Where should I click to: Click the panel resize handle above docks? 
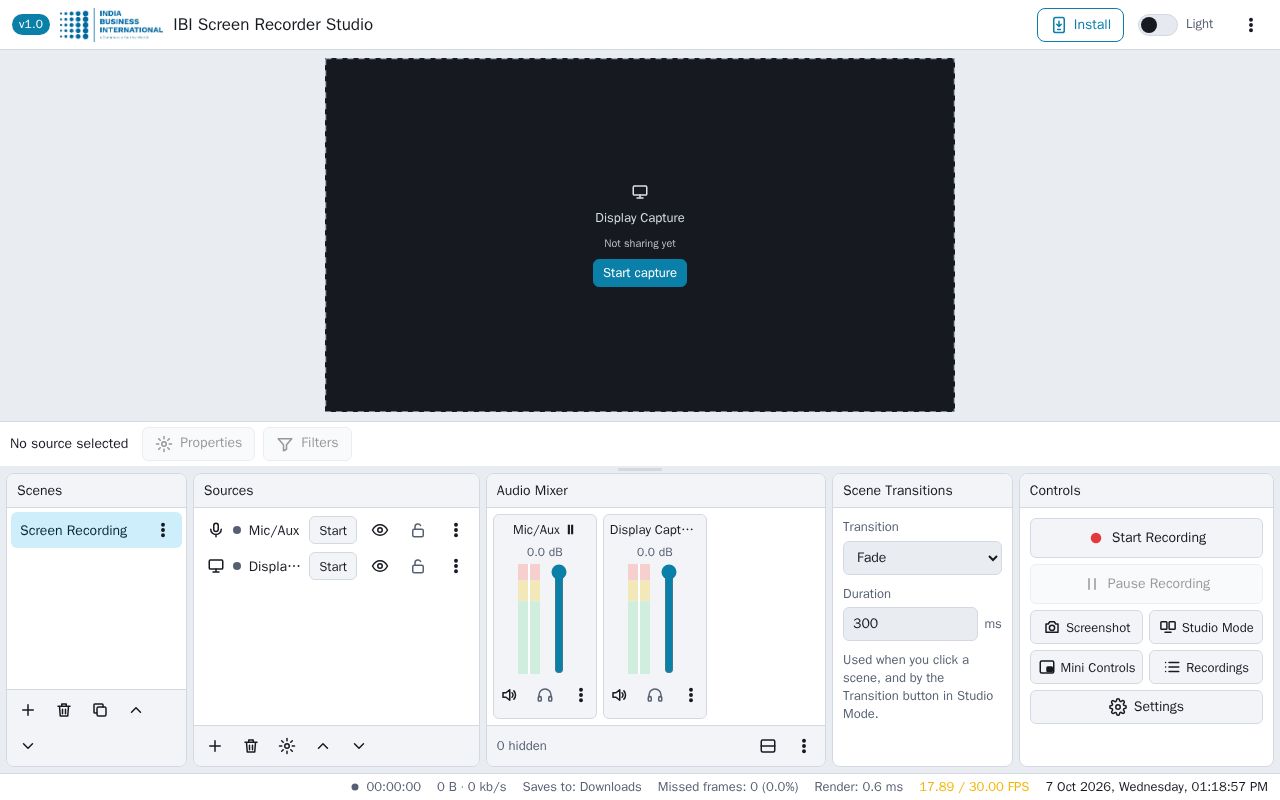(640, 469)
